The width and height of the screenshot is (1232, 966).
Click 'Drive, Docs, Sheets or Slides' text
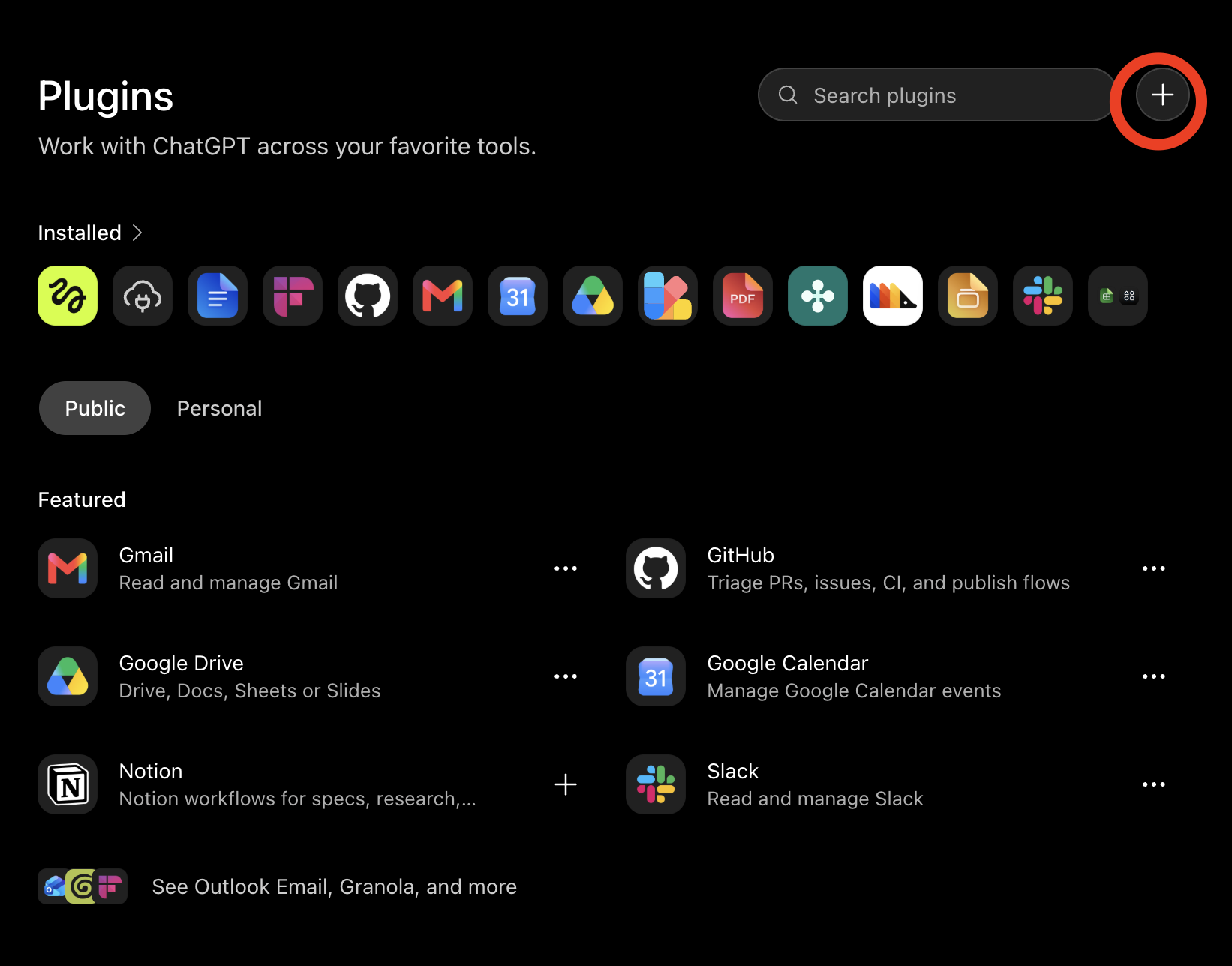coord(250,691)
